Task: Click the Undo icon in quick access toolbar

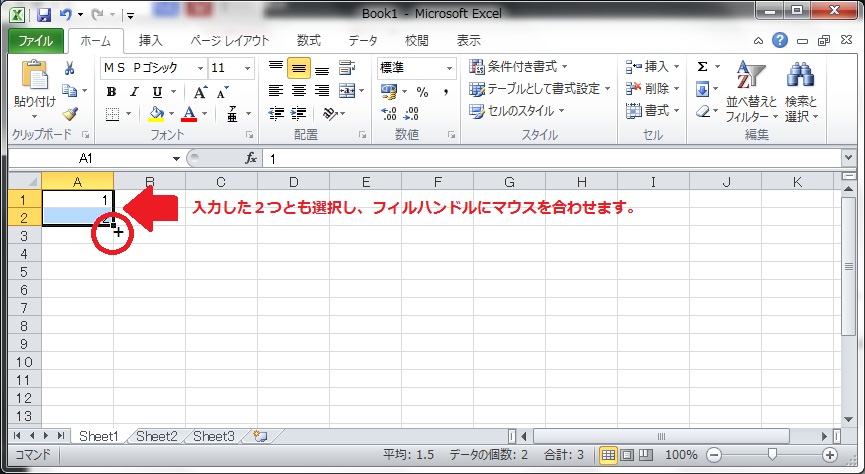Action: (x=66, y=14)
